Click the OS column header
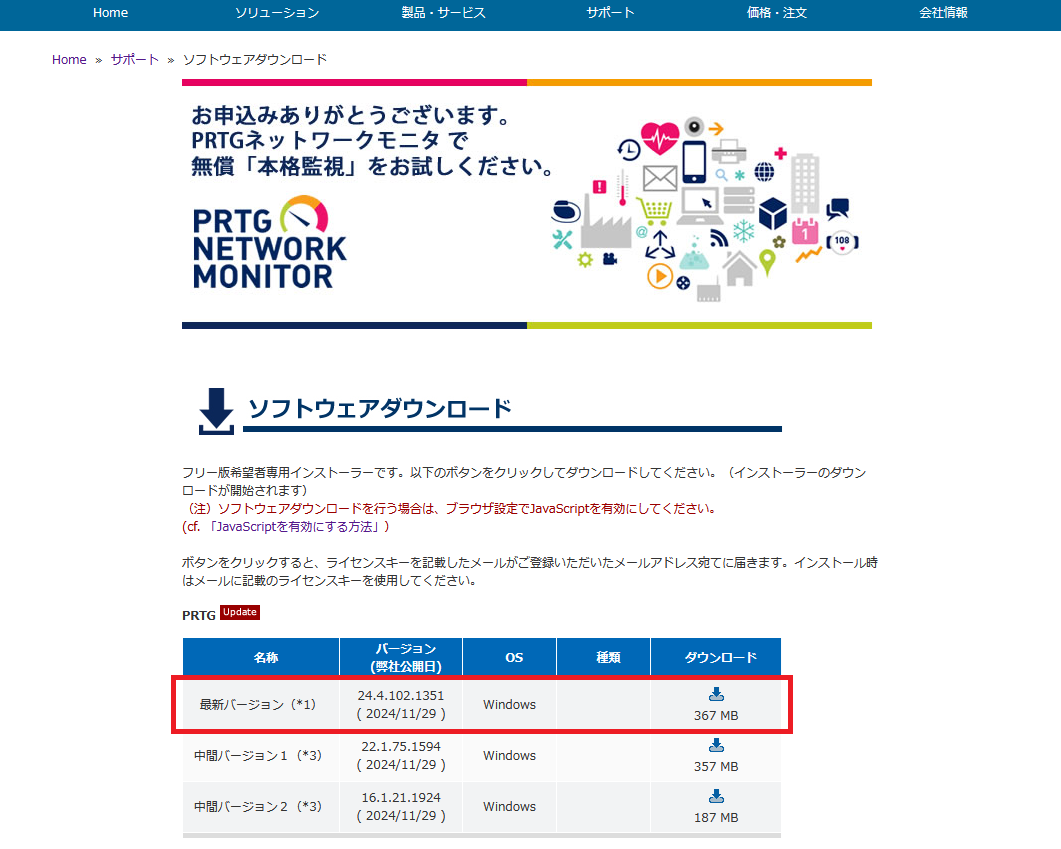Image resolution: width=1061 pixels, height=849 pixels. point(510,657)
